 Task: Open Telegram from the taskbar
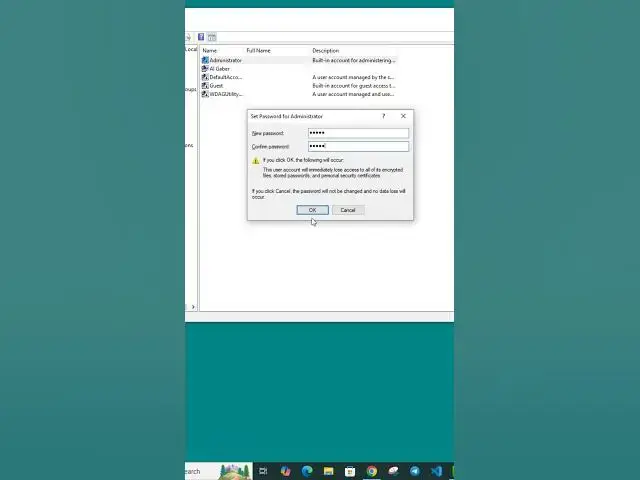[415, 471]
